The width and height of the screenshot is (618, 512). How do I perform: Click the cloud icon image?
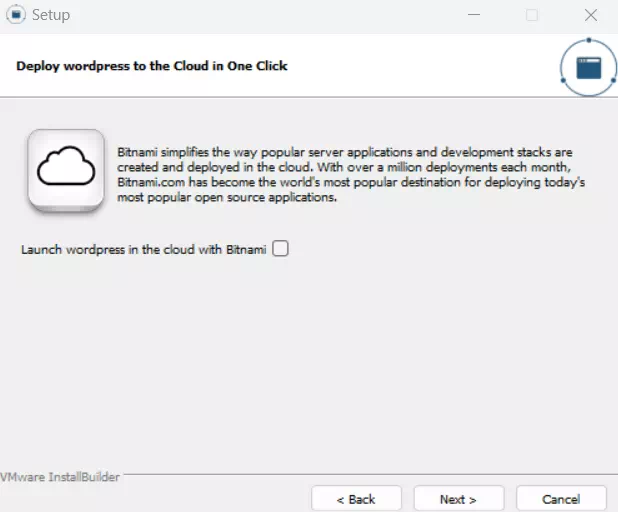(66, 170)
